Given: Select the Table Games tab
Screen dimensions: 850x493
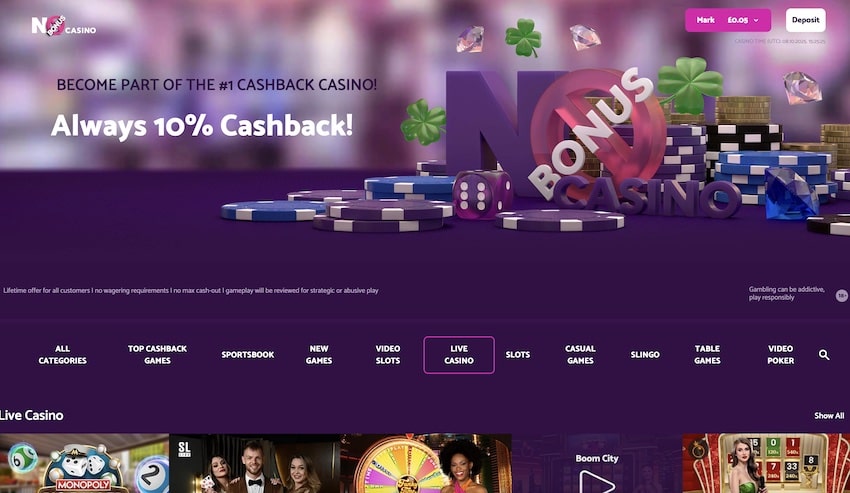Looking at the screenshot, I should (707, 355).
